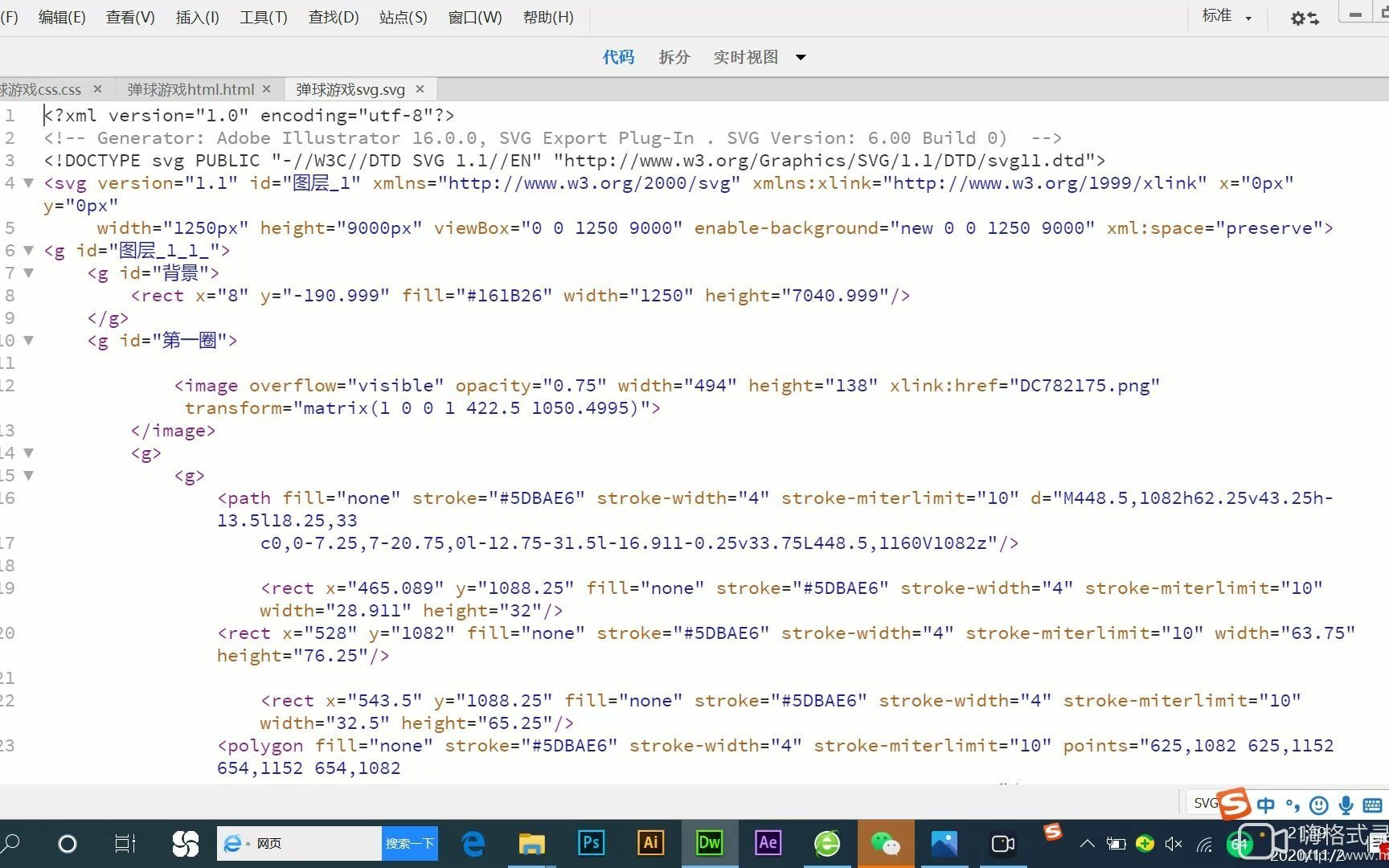The image size is (1389, 868).
Task: Open the green 360 browser taskbar icon
Action: coord(827,843)
